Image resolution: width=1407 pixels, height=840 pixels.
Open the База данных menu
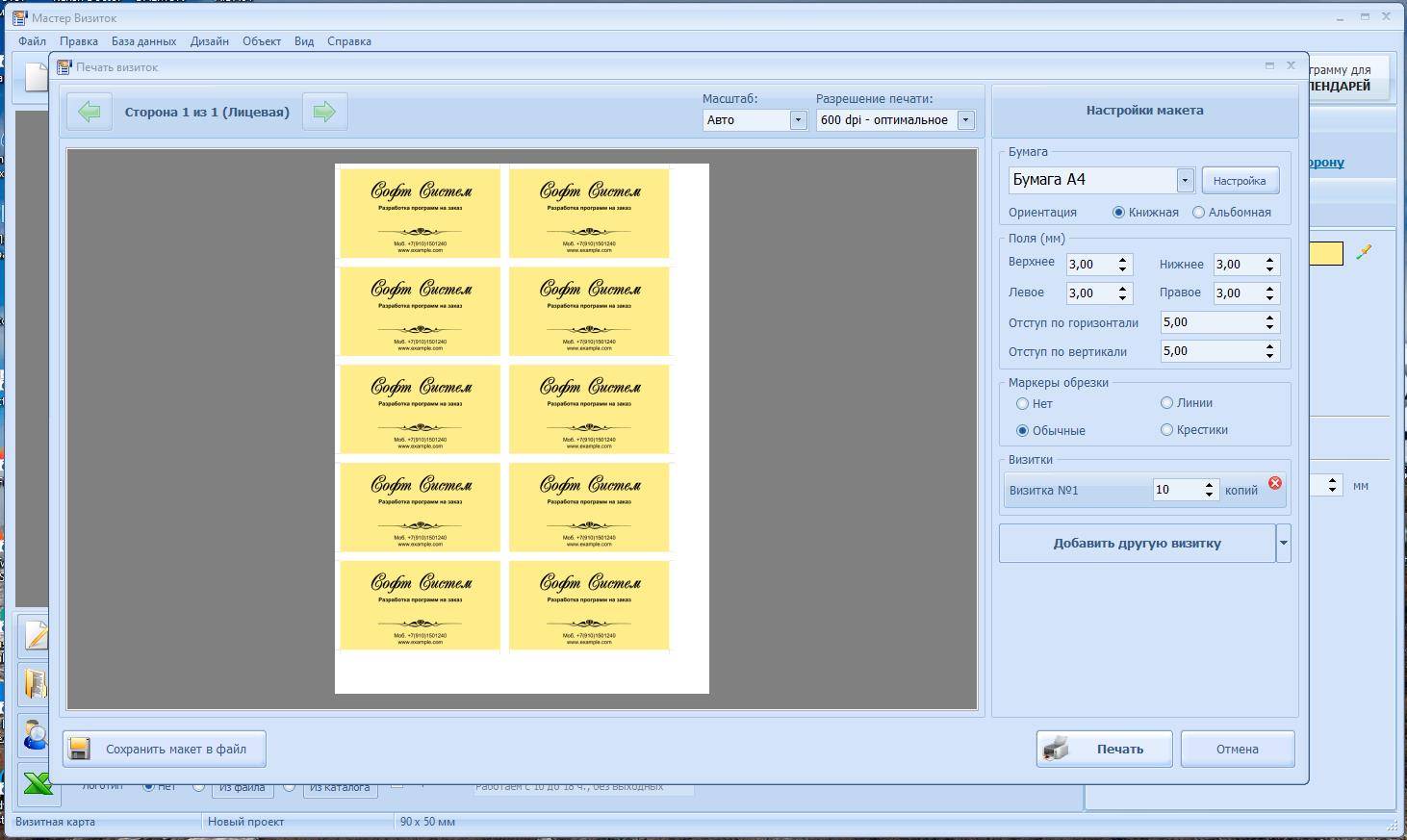[143, 41]
